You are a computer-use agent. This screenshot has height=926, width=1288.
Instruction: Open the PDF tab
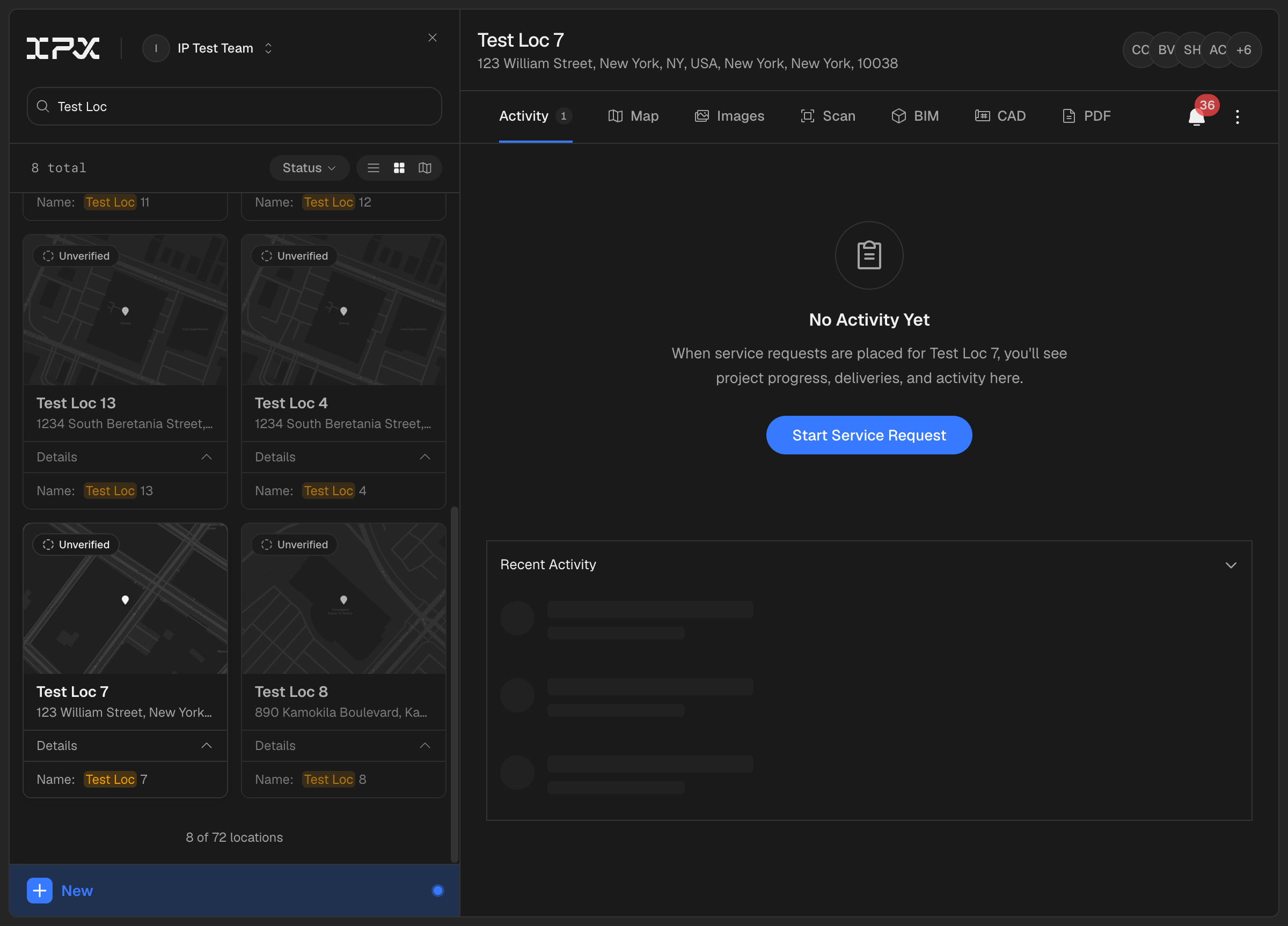(1085, 116)
